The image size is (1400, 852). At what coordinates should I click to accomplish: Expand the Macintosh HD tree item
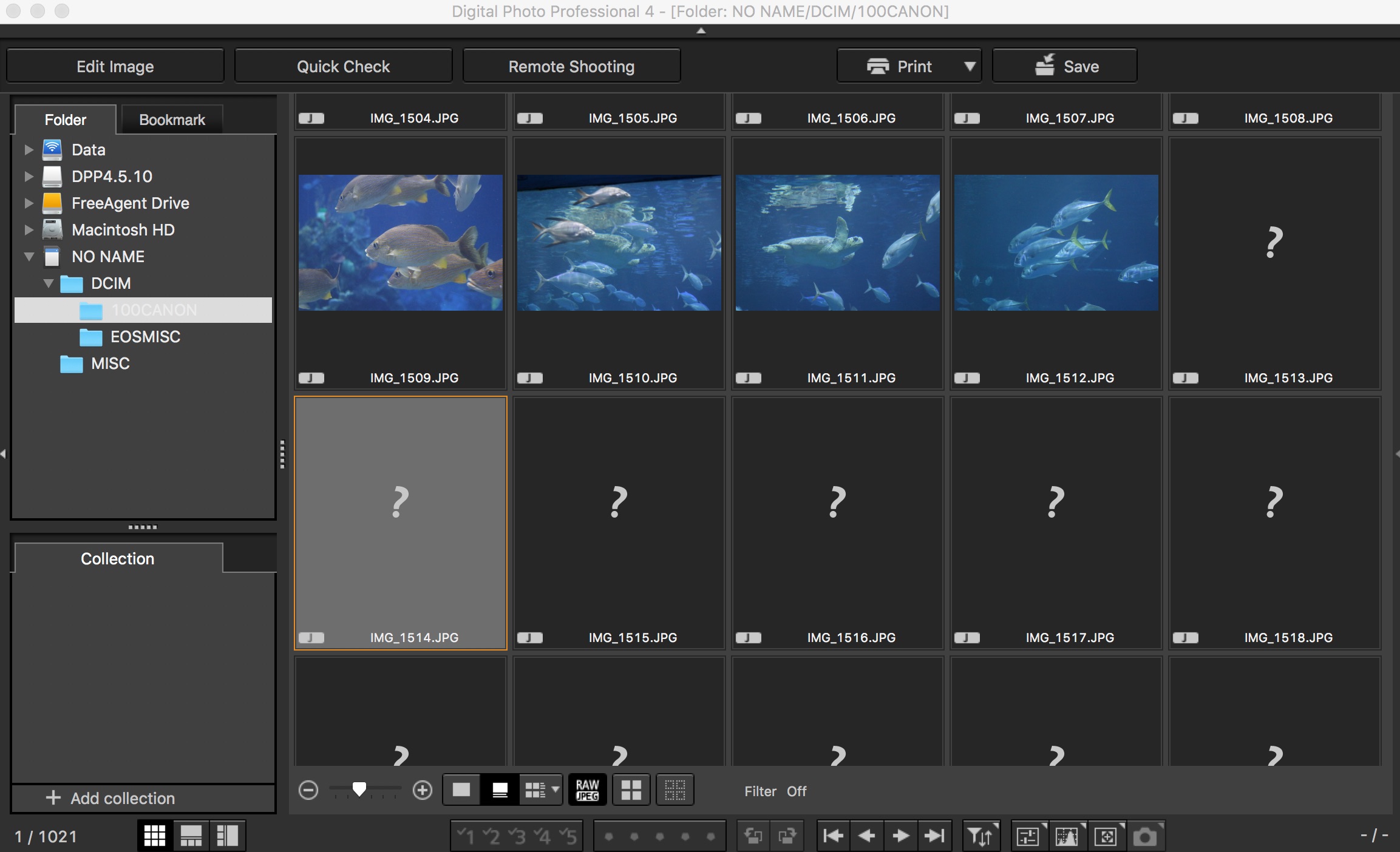click(x=29, y=230)
